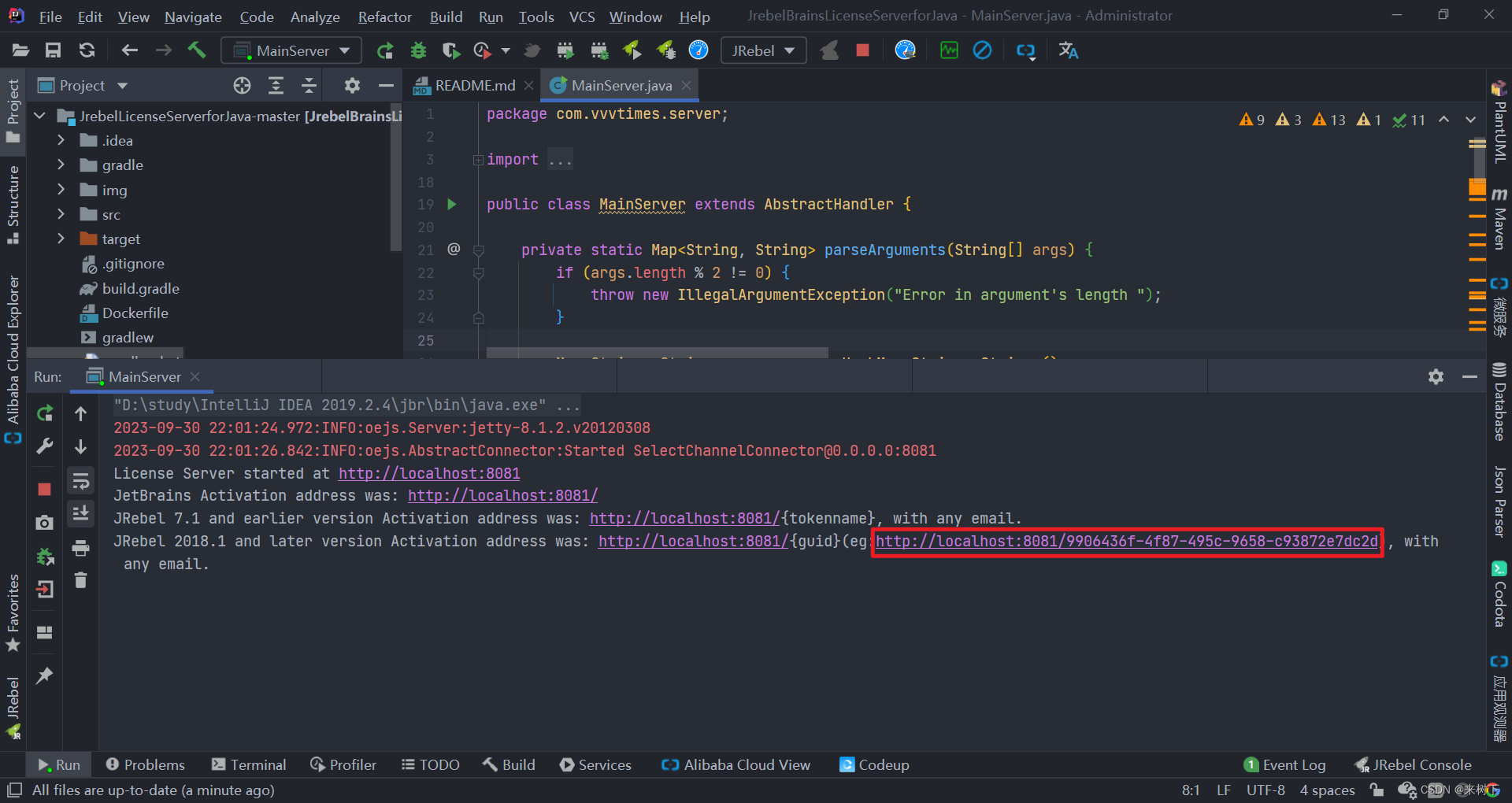Open the JRebel dropdown in toolbar
1512x803 pixels.
[x=763, y=50]
